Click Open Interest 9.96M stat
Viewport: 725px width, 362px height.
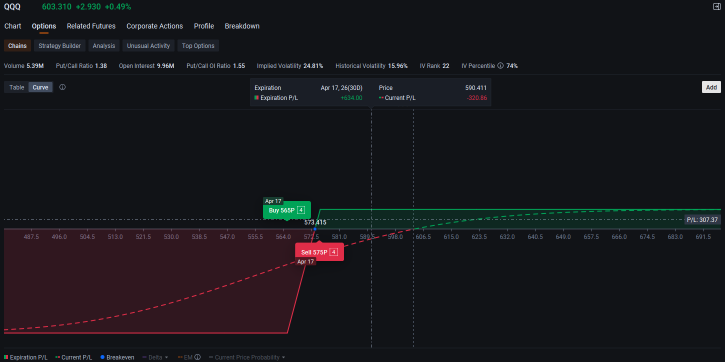(x=146, y=66)
